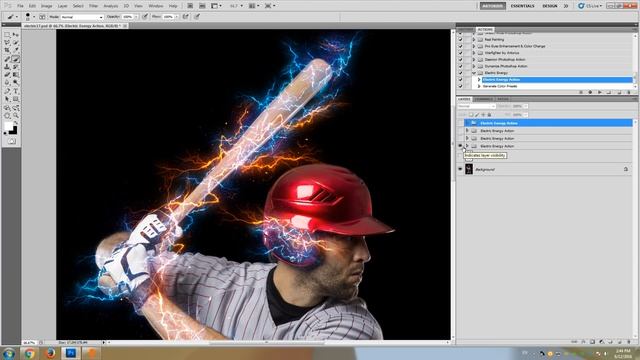This screenshot has height=360, width=640.
Task: Click Stop button in Actions panel
Action: click(x=580, y=92)
